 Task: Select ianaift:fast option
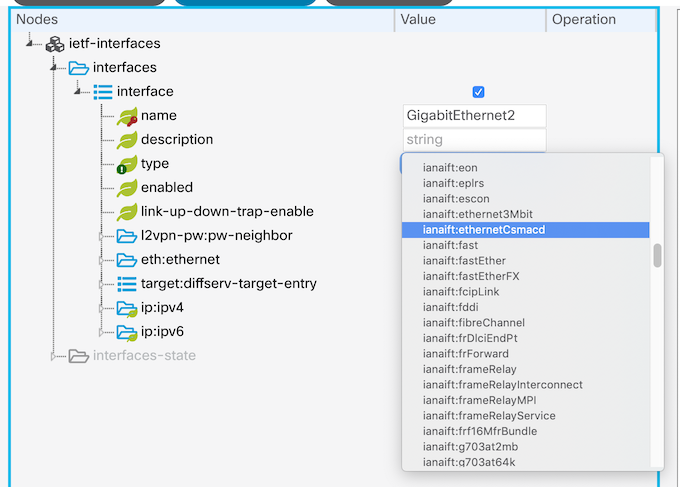click(525, 245)
